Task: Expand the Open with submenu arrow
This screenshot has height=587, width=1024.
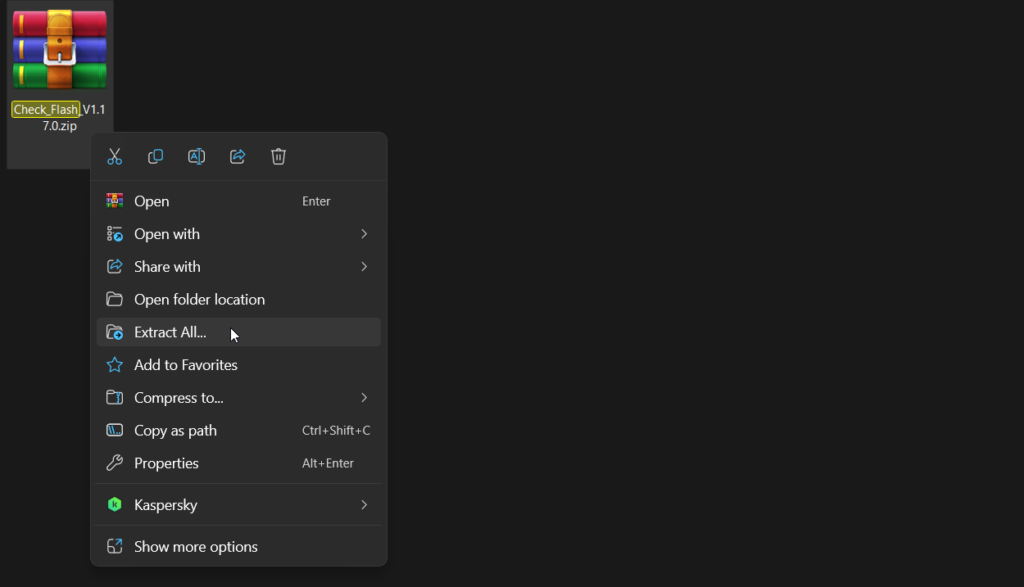Action: coord(364,234)
